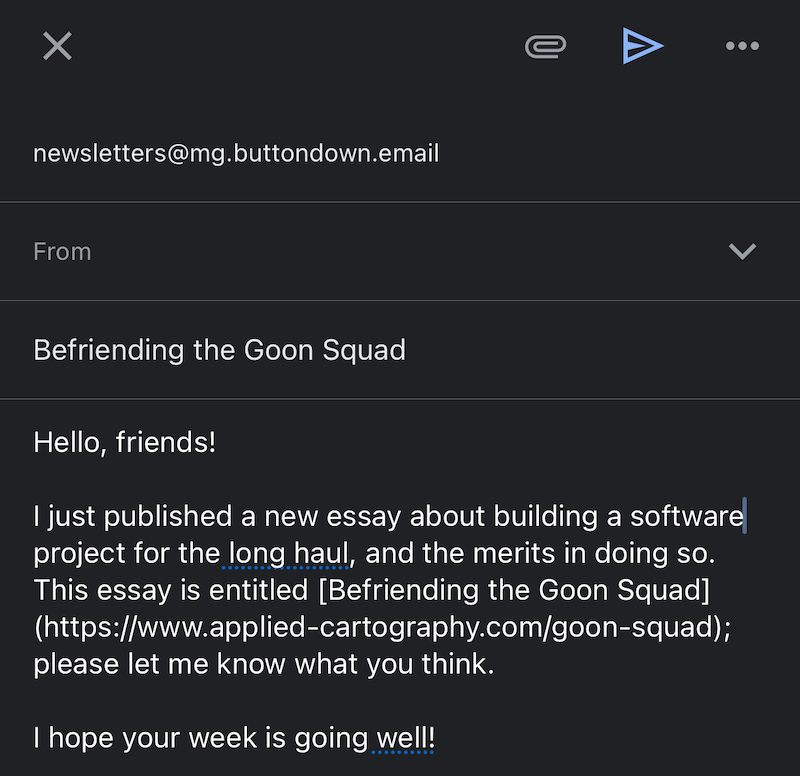Close the email compose draft
The width and height of the screenshot is (800, 776).
[x=57, y=46]
